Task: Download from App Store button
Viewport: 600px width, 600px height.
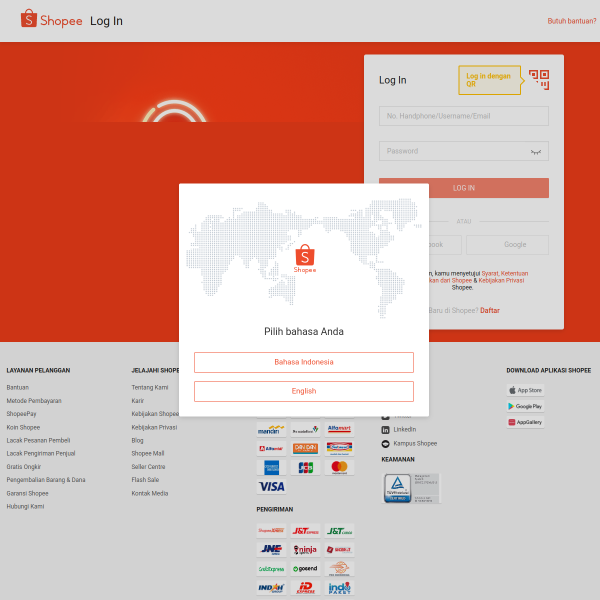Action: pyautogui.click(x=525, y=390)
